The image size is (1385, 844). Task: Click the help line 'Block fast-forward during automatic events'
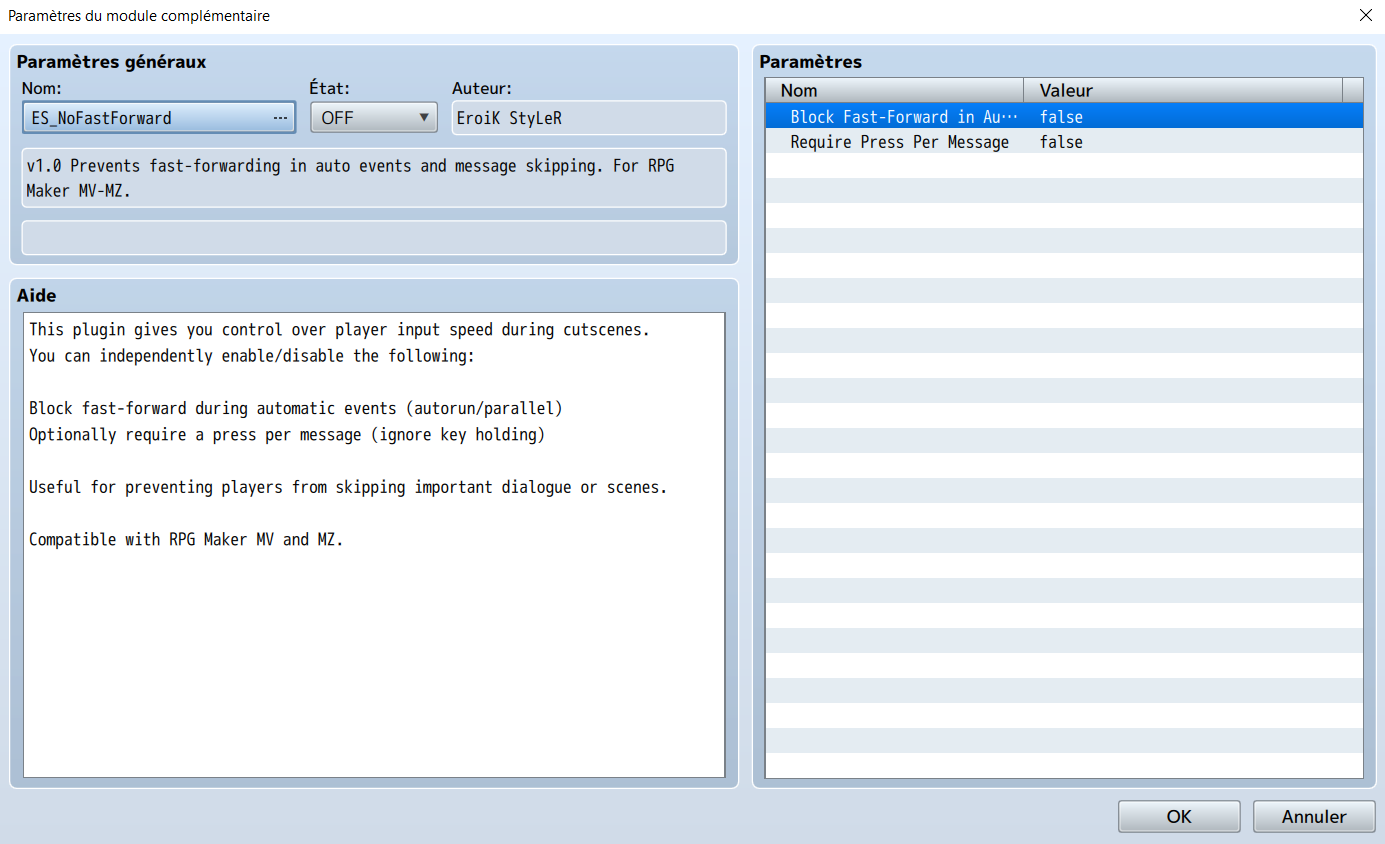tap(296, 408)
